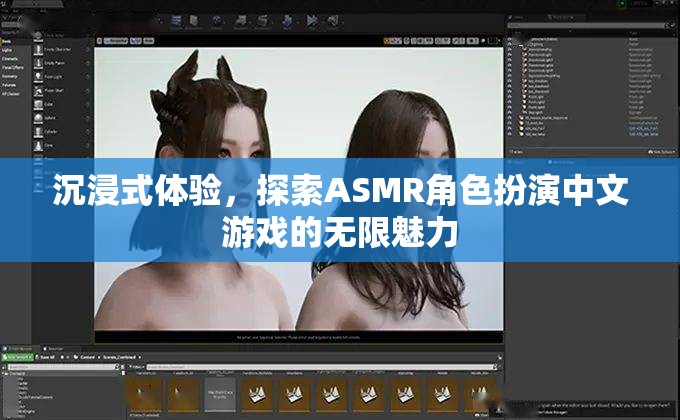Click Save All in the Content Browser

pos(46,358)
